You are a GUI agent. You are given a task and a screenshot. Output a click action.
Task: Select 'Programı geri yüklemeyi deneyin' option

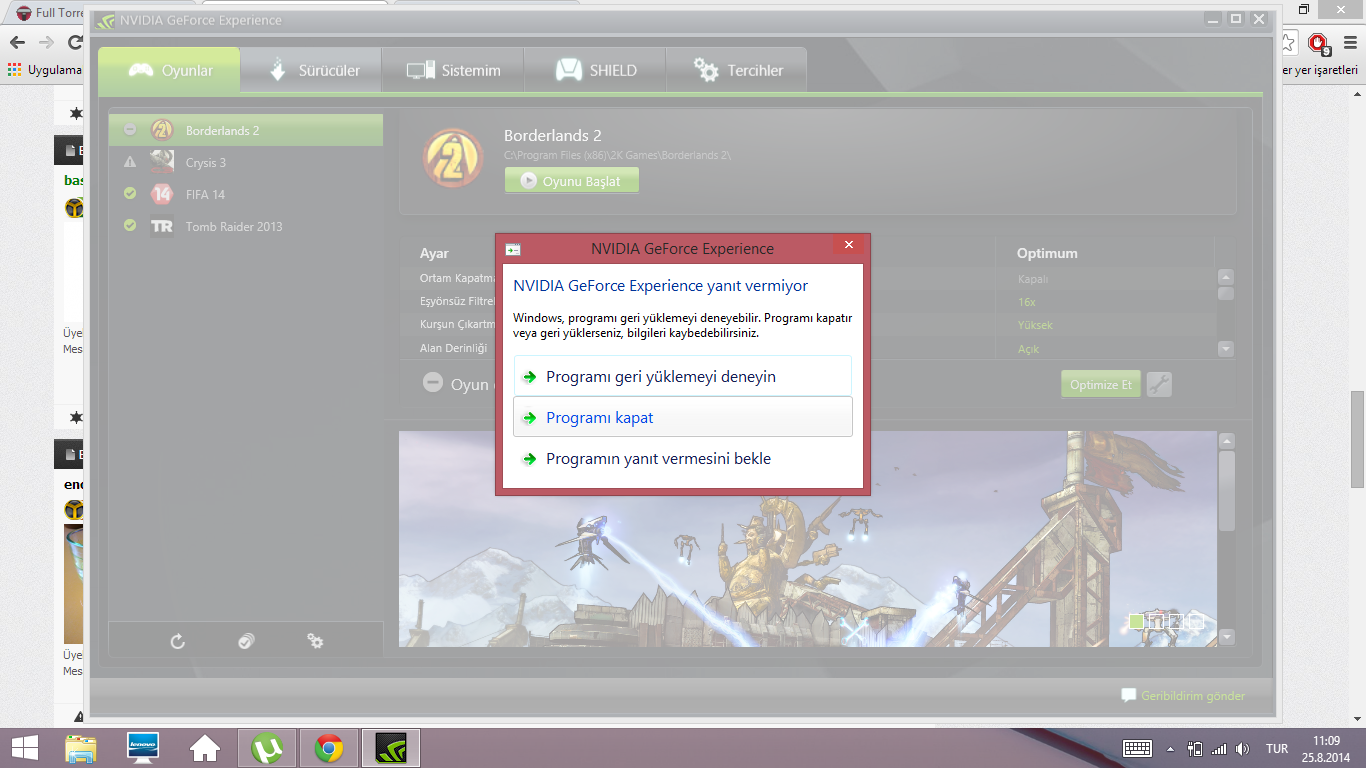point(683,376)
